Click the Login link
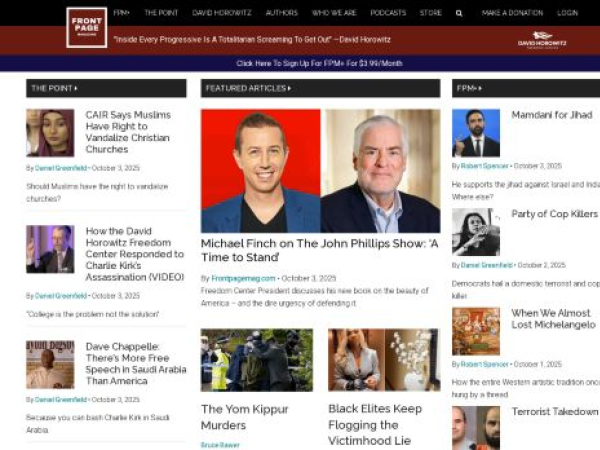The height and width of the screenshot is (450, 600). (x=567, y=13)
